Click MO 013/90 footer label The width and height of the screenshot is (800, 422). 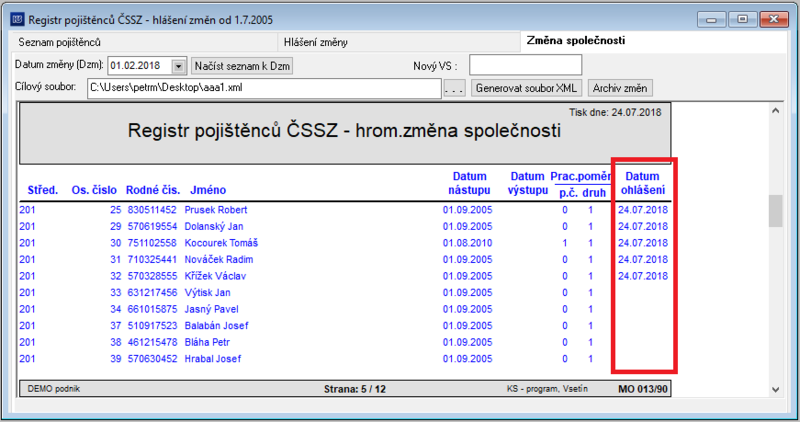tap(643, 389)
